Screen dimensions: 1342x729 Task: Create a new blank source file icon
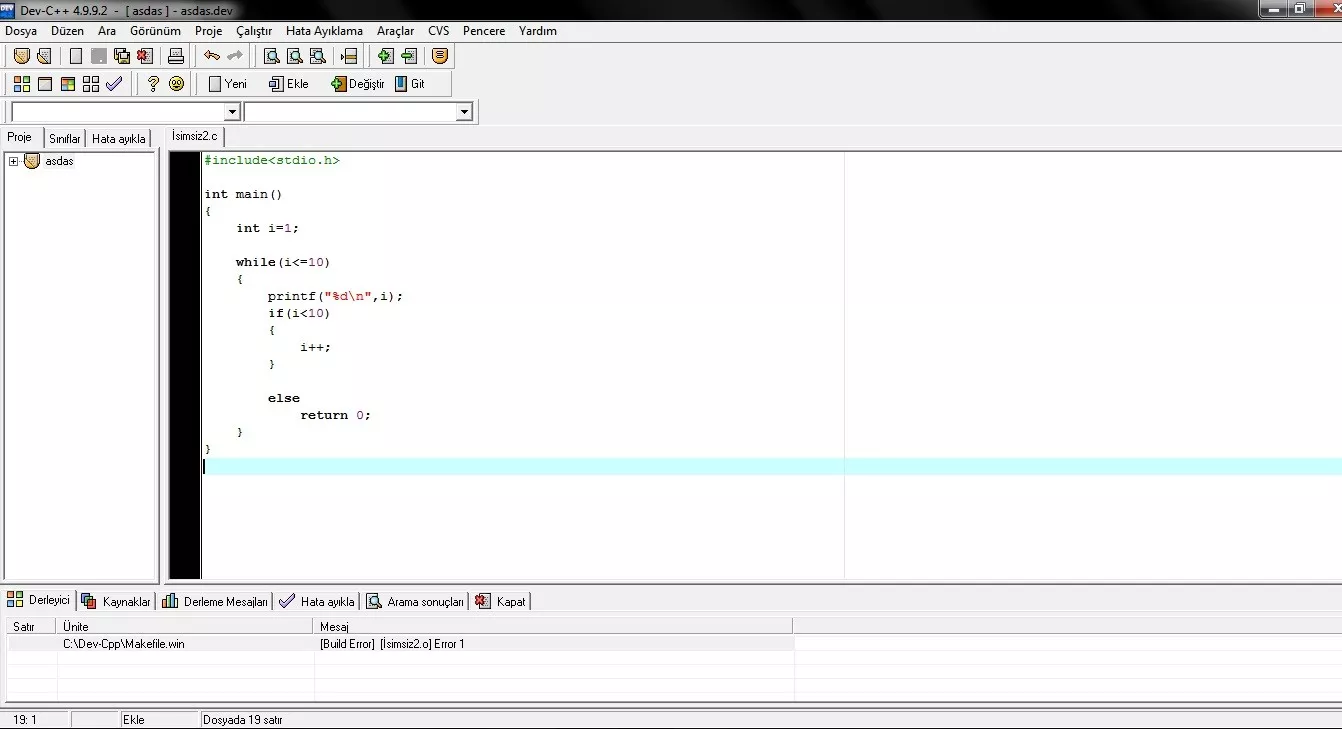[76, 56]
